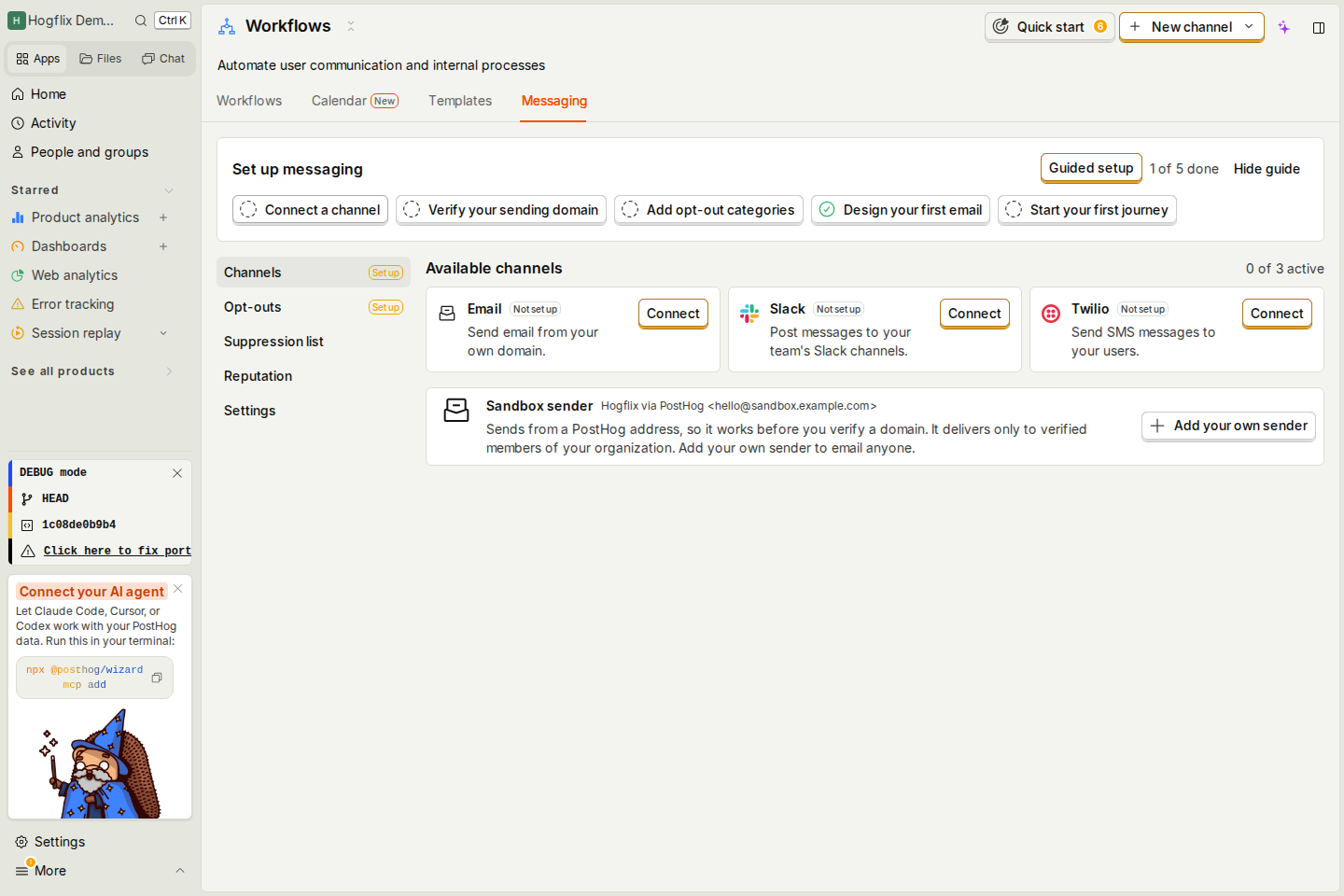Expand See all products
This screenshot has width=1344, height=896.
[169, 371]
